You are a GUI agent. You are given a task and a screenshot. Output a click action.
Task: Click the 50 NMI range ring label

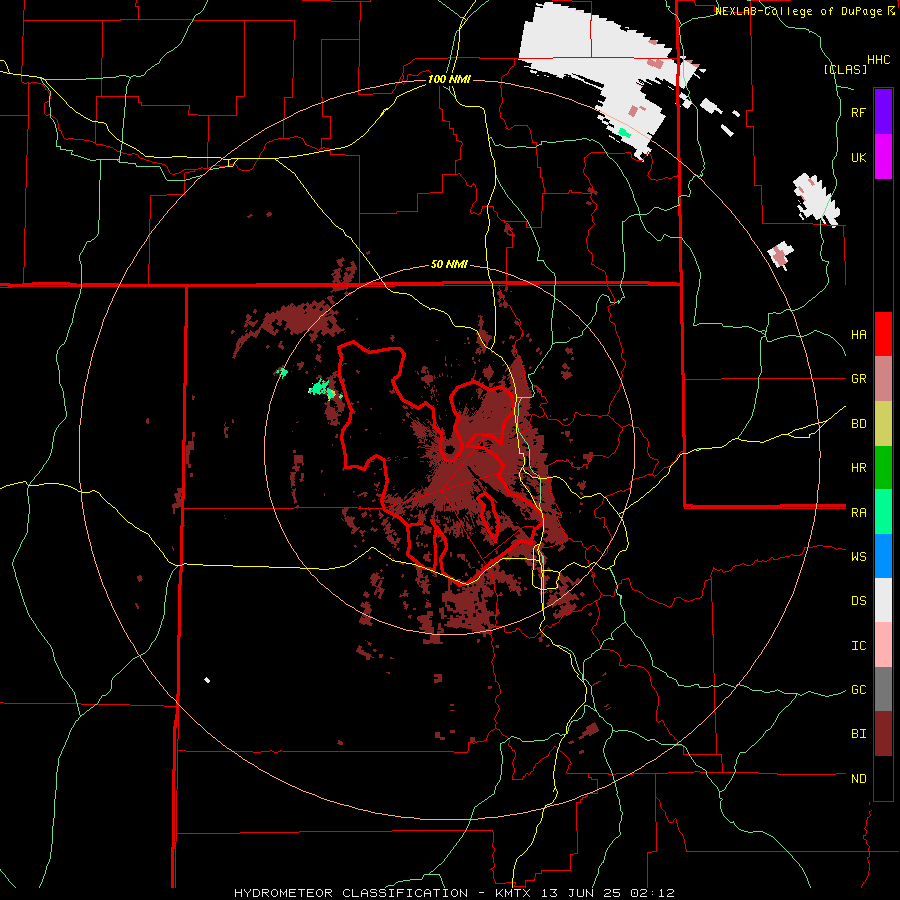coord(449,265)
